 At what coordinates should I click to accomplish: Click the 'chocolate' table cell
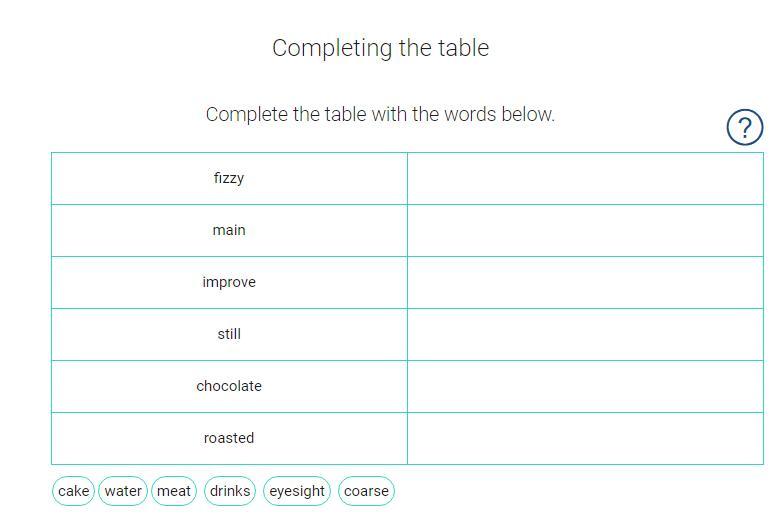tap(229, 386)
